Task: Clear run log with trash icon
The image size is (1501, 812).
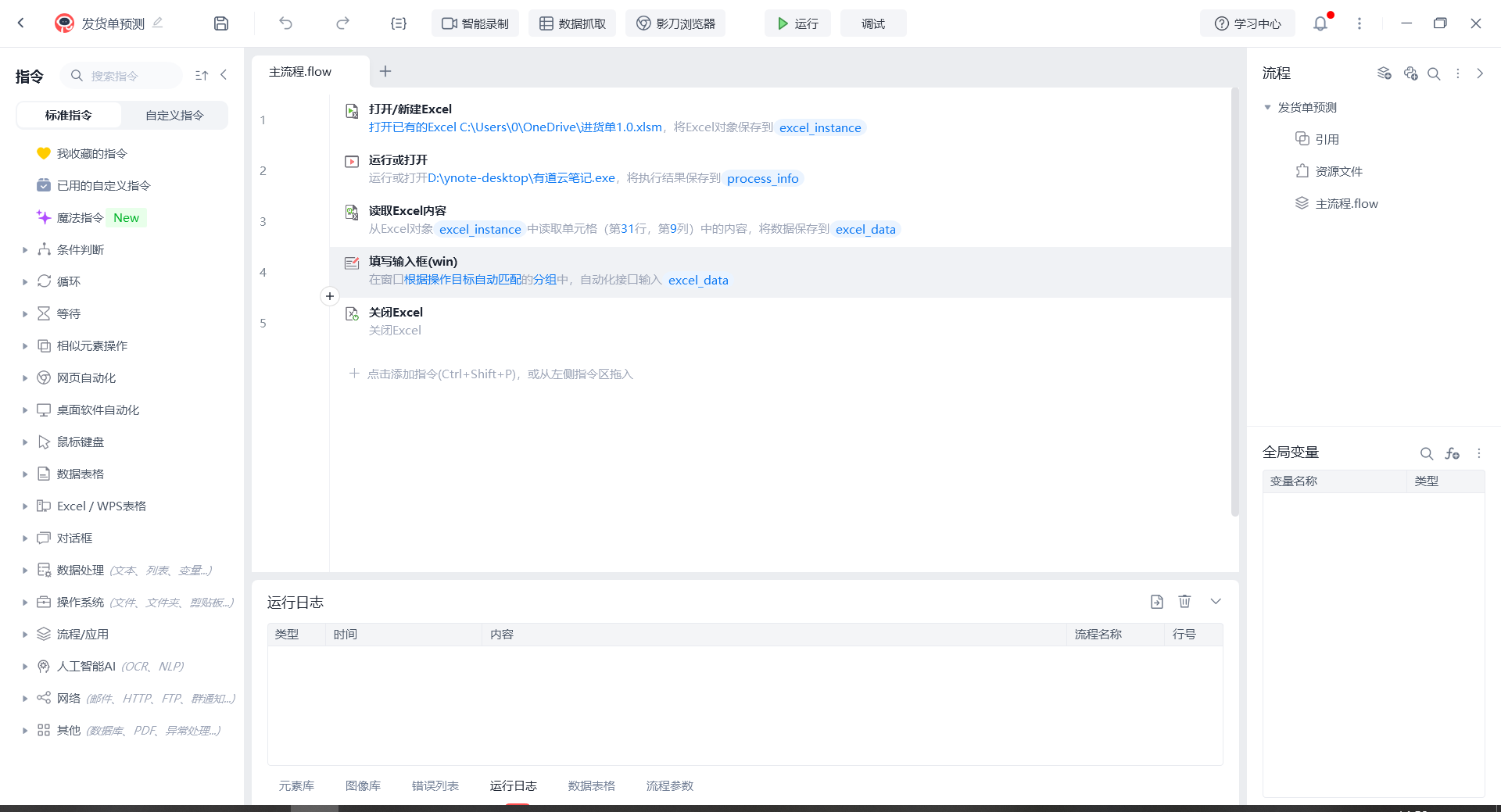Action: click(x=1184, y=601)
